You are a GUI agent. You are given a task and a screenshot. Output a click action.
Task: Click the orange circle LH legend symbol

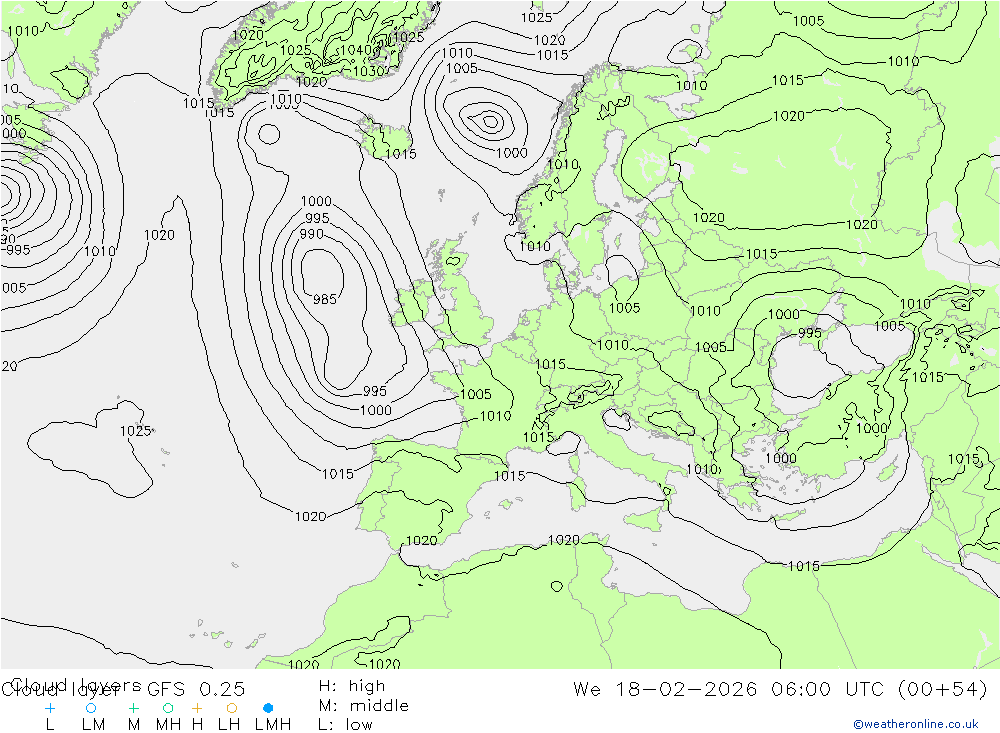(x=232, y=708)
